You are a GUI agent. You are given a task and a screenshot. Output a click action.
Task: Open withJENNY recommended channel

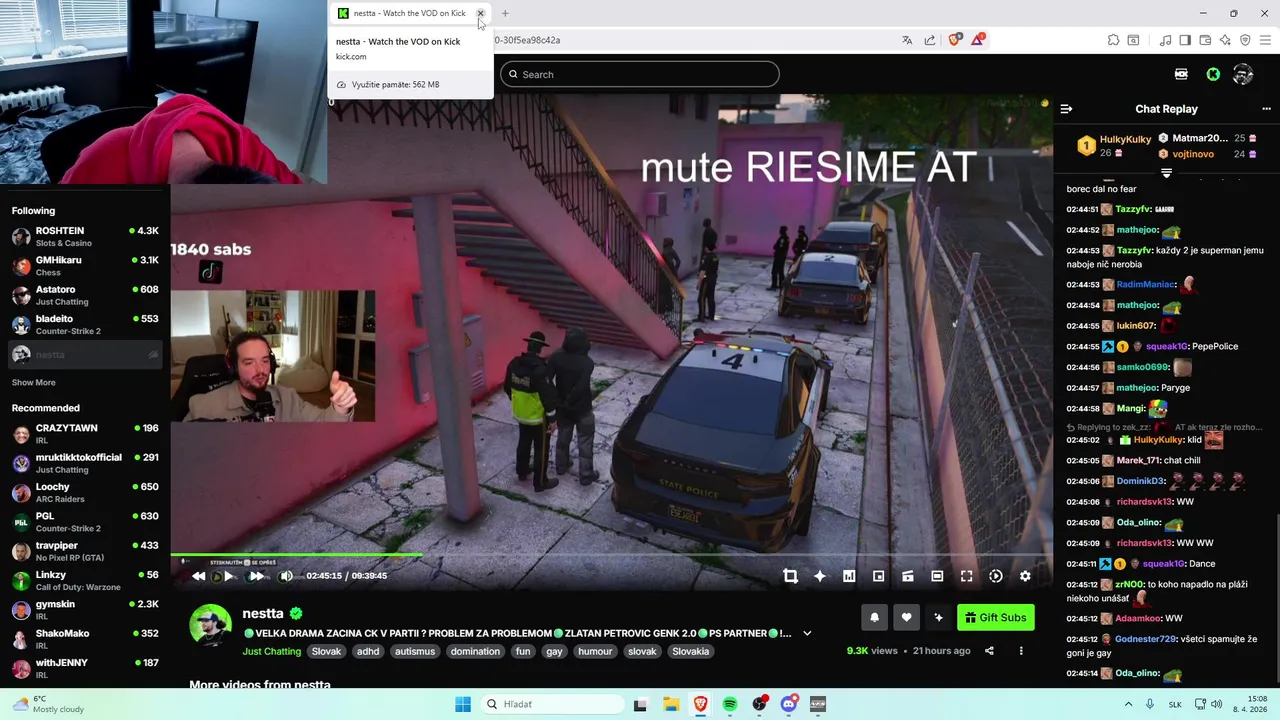[85, 668]
